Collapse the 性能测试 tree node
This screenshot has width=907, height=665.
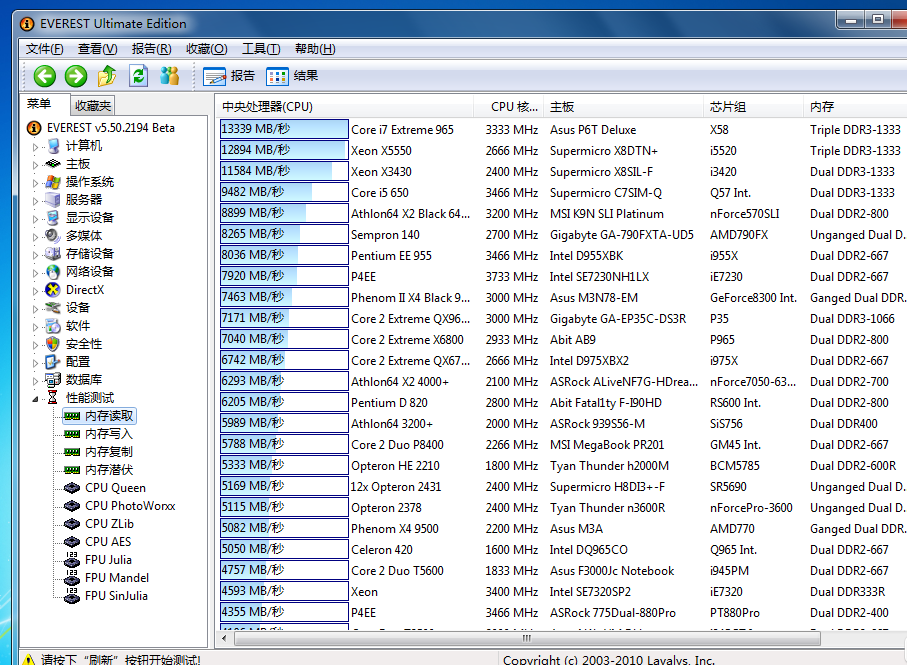[36, 398]
